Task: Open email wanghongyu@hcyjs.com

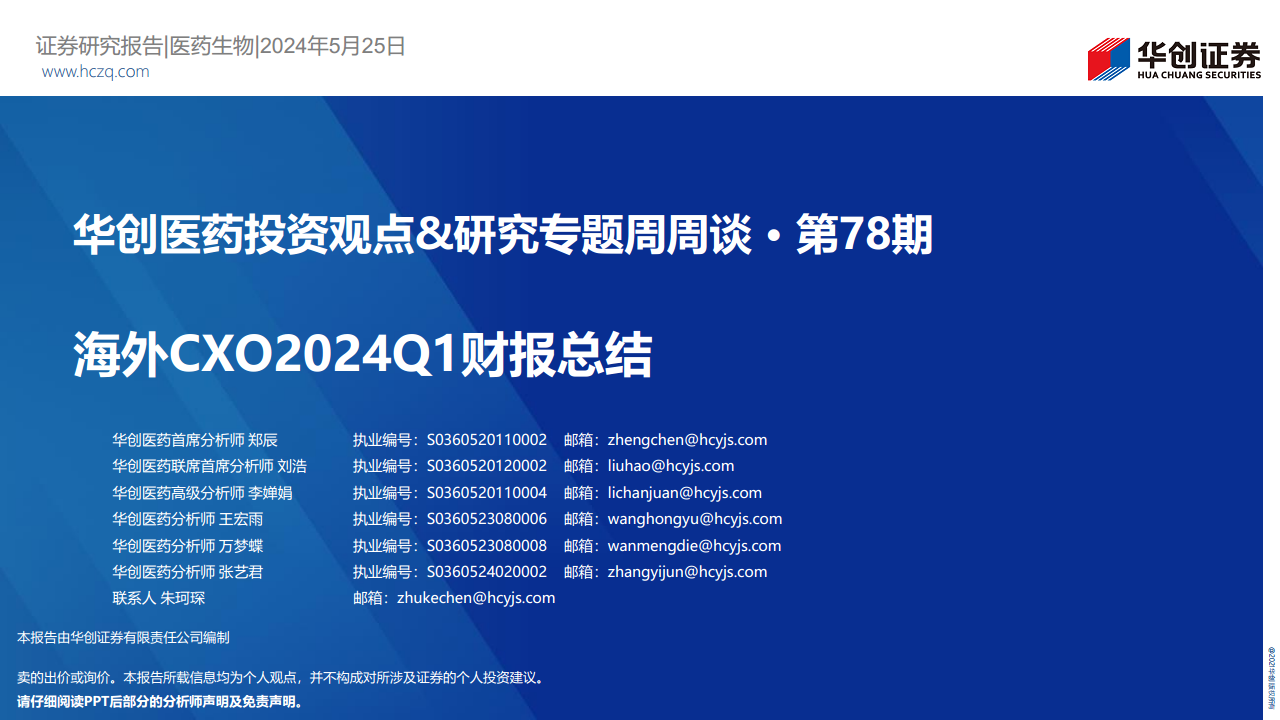Action: click(x=695, y=519)
